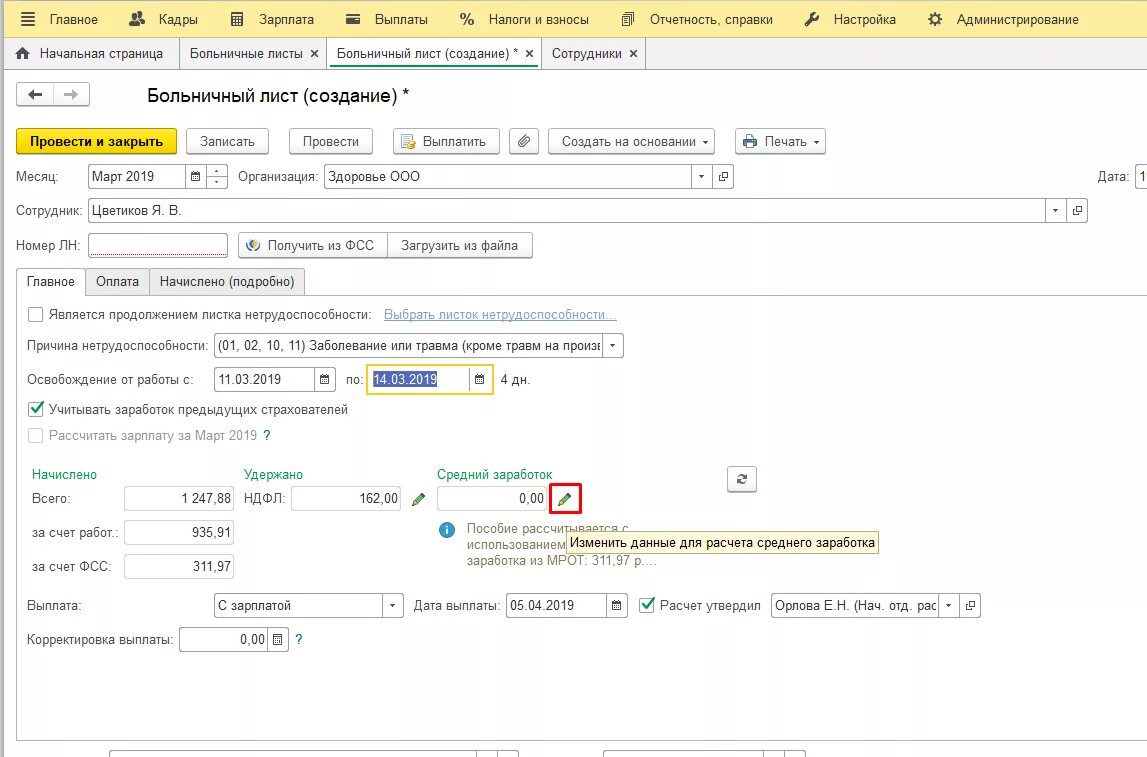This screenshot has width=1147, height=757.
Task: Open the Настройка section
Action: click(x=850, y=20)
